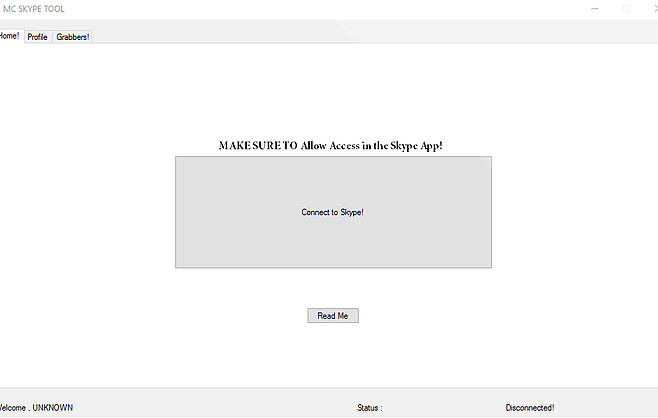Open the Read Me button
Image resolution: width=658 pixels, height=418 pixels.
click(333, 316)
